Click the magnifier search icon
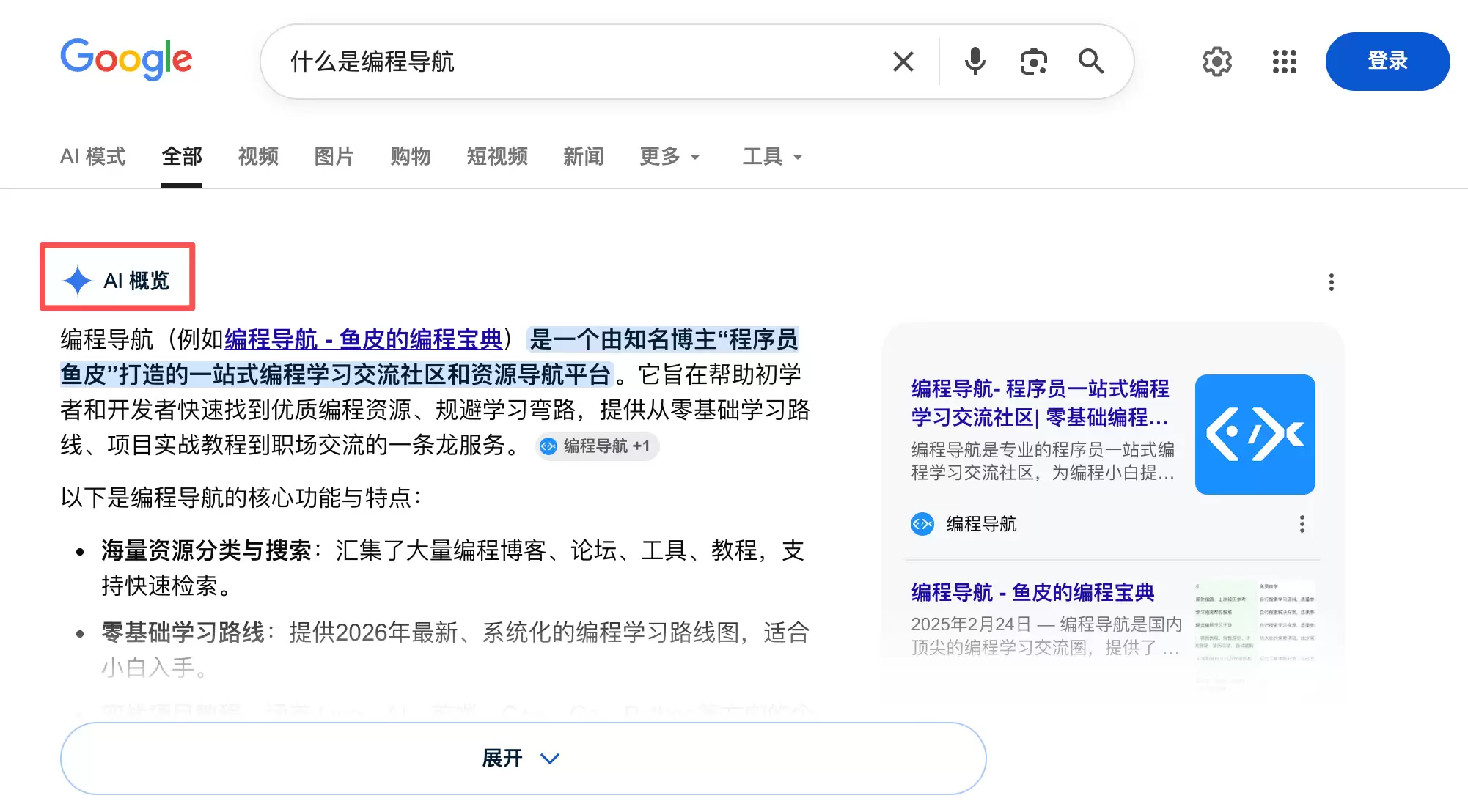This screenshot has height=812, width=1468. (1091, 62)
